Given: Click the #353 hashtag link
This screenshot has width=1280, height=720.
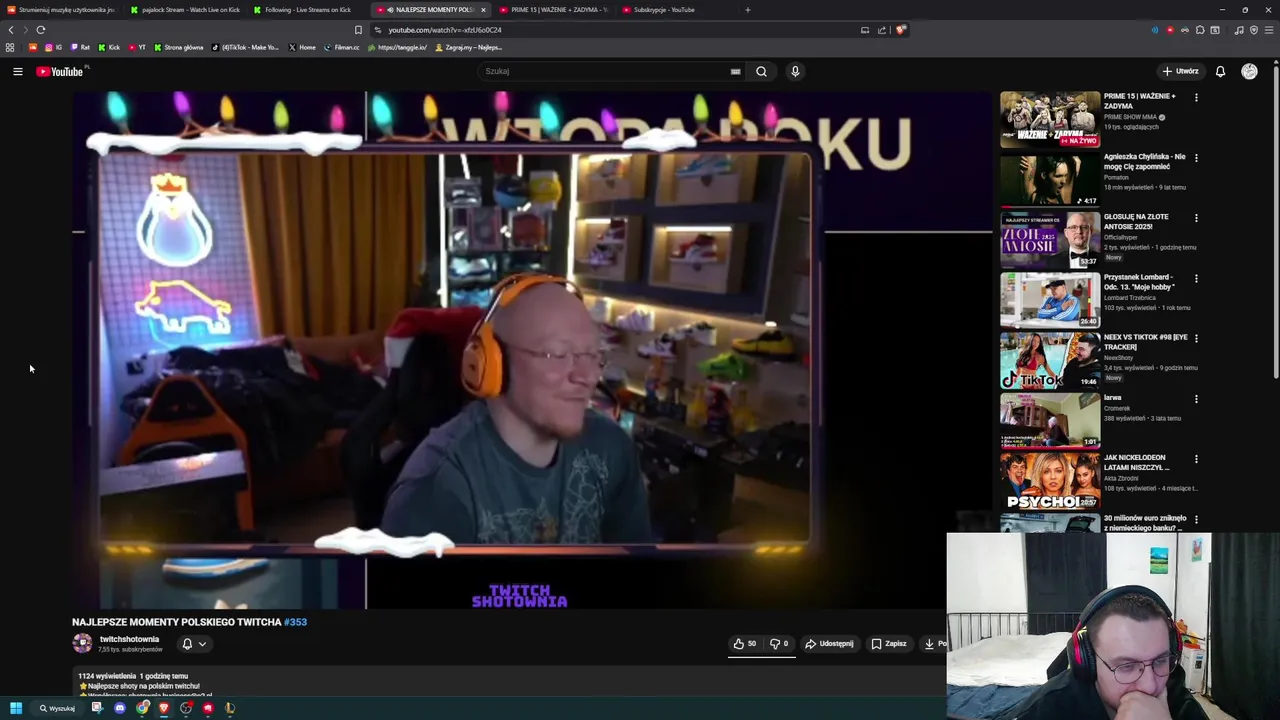Looking at the screenshot, I should 295,622.
